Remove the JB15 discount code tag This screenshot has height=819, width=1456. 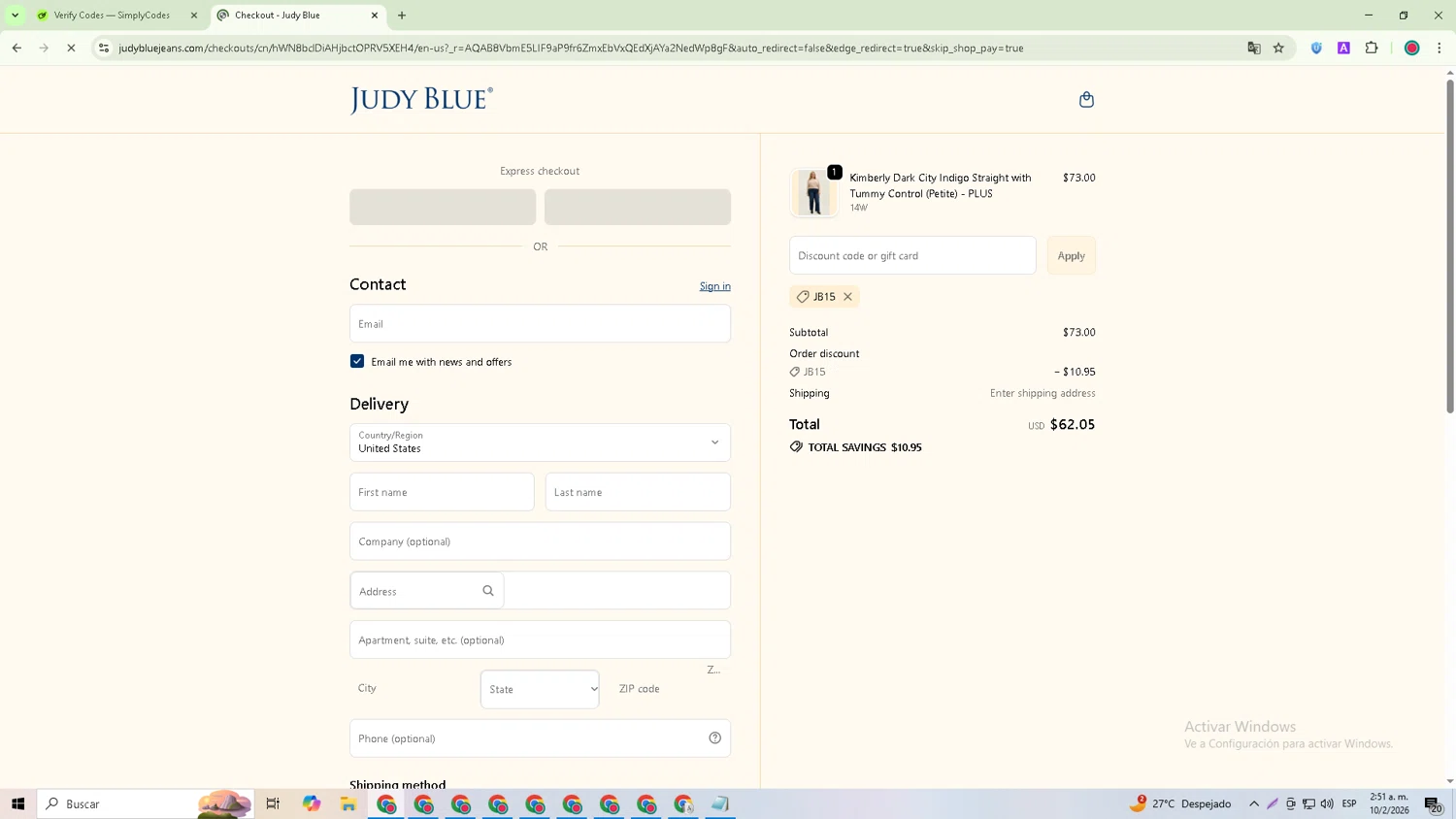pos(847,297)
